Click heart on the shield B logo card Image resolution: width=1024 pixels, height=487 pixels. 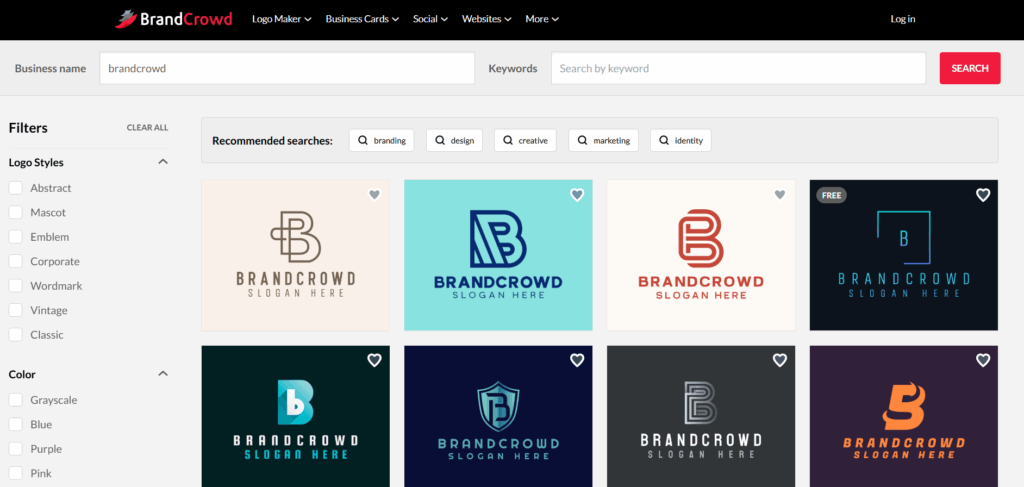tap(577, 360)
